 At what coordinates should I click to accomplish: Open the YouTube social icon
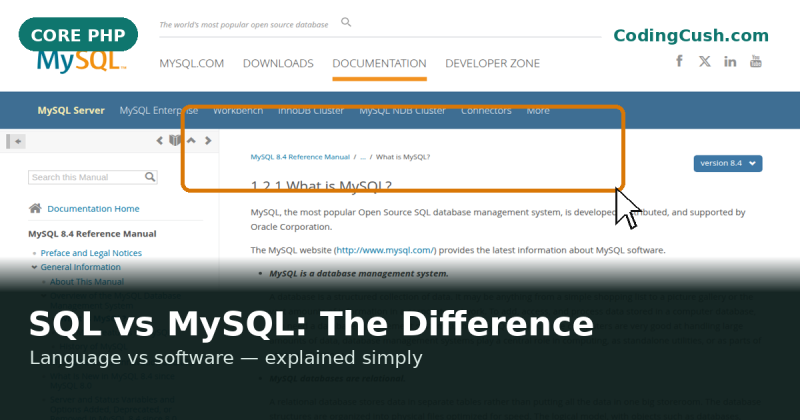(x=756, y=61)
